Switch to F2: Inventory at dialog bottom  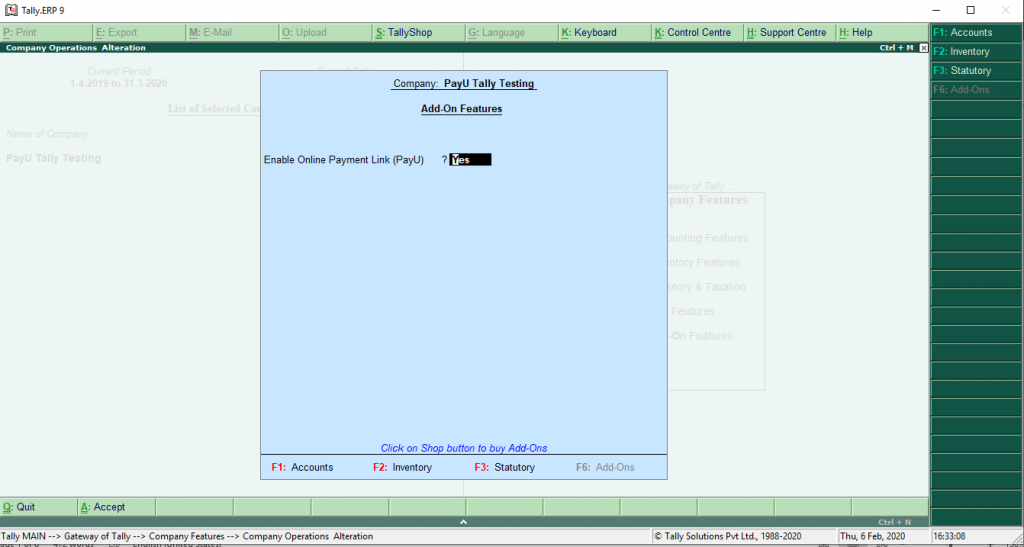click(x=402, y=467)
